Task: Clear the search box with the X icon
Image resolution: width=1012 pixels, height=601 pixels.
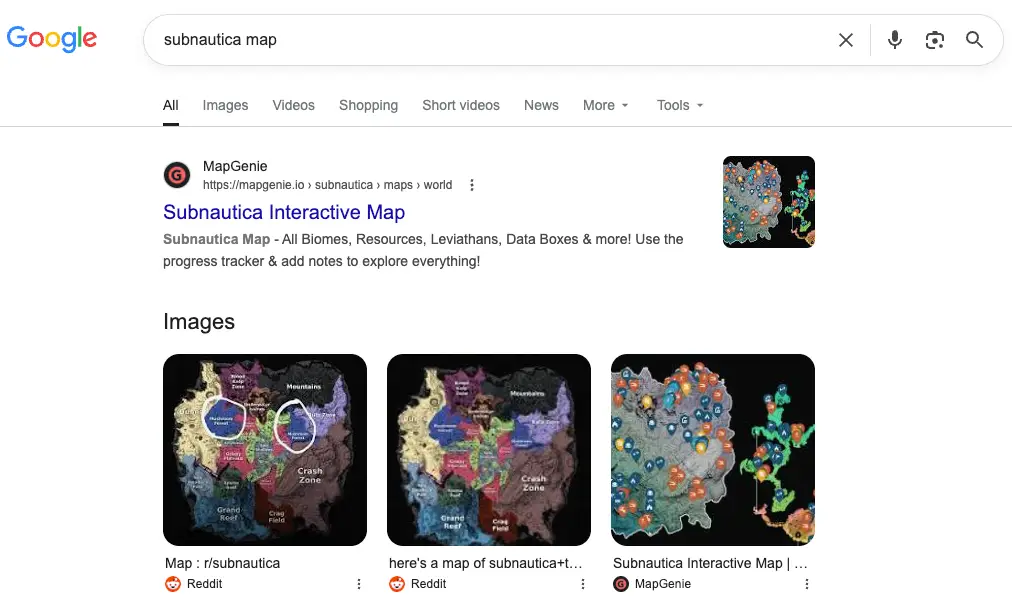Action: coord(845,40)
